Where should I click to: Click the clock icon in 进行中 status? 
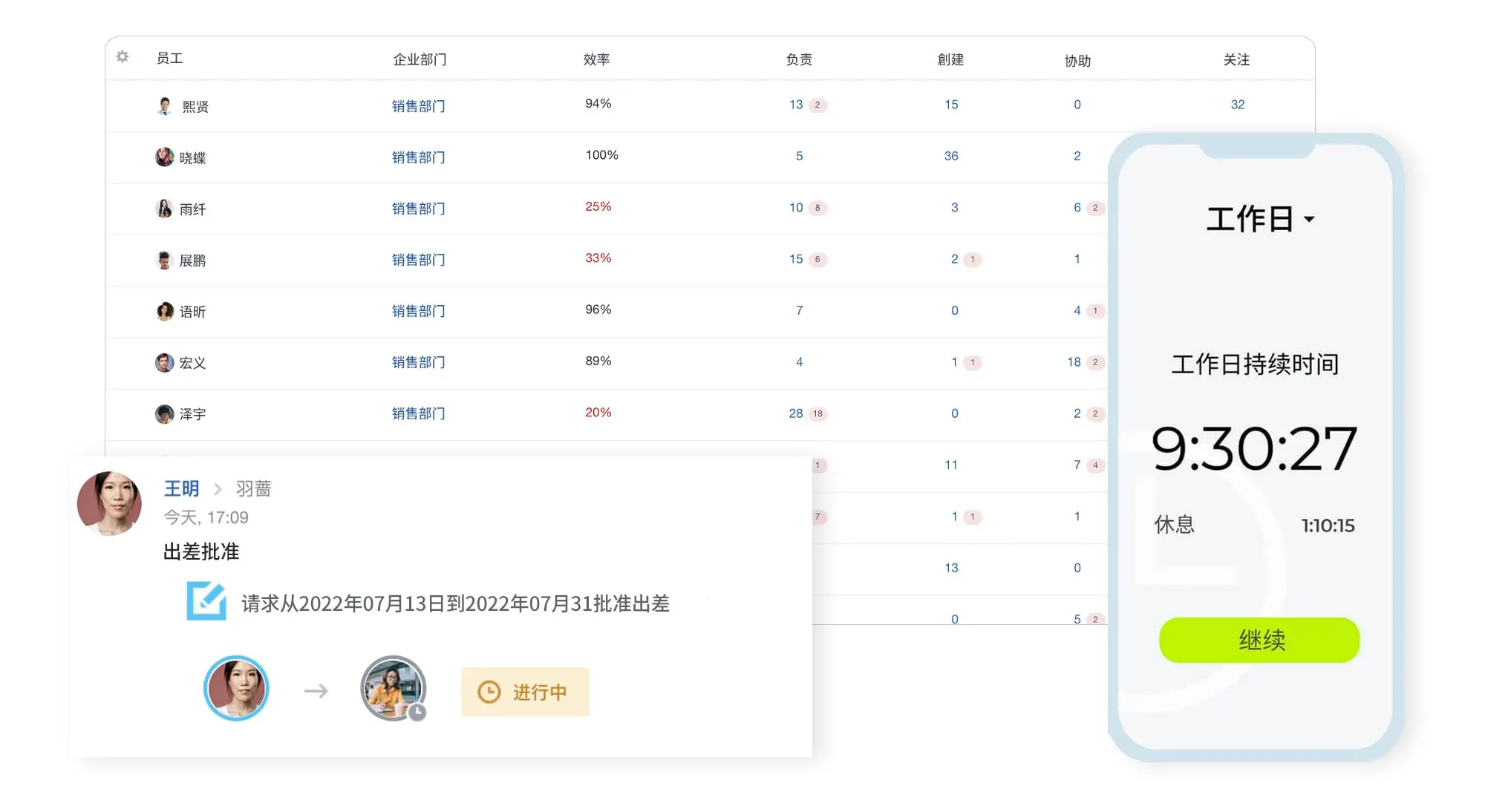point(489,692)
